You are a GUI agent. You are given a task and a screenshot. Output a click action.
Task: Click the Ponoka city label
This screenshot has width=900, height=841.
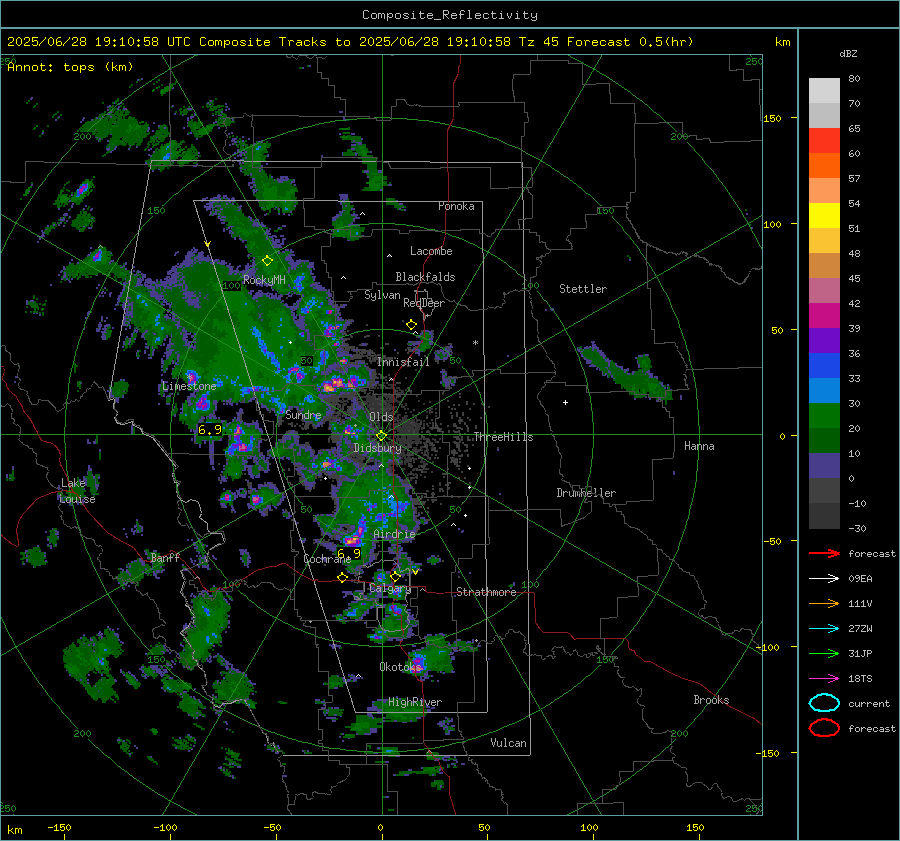[x=456, y=206]
